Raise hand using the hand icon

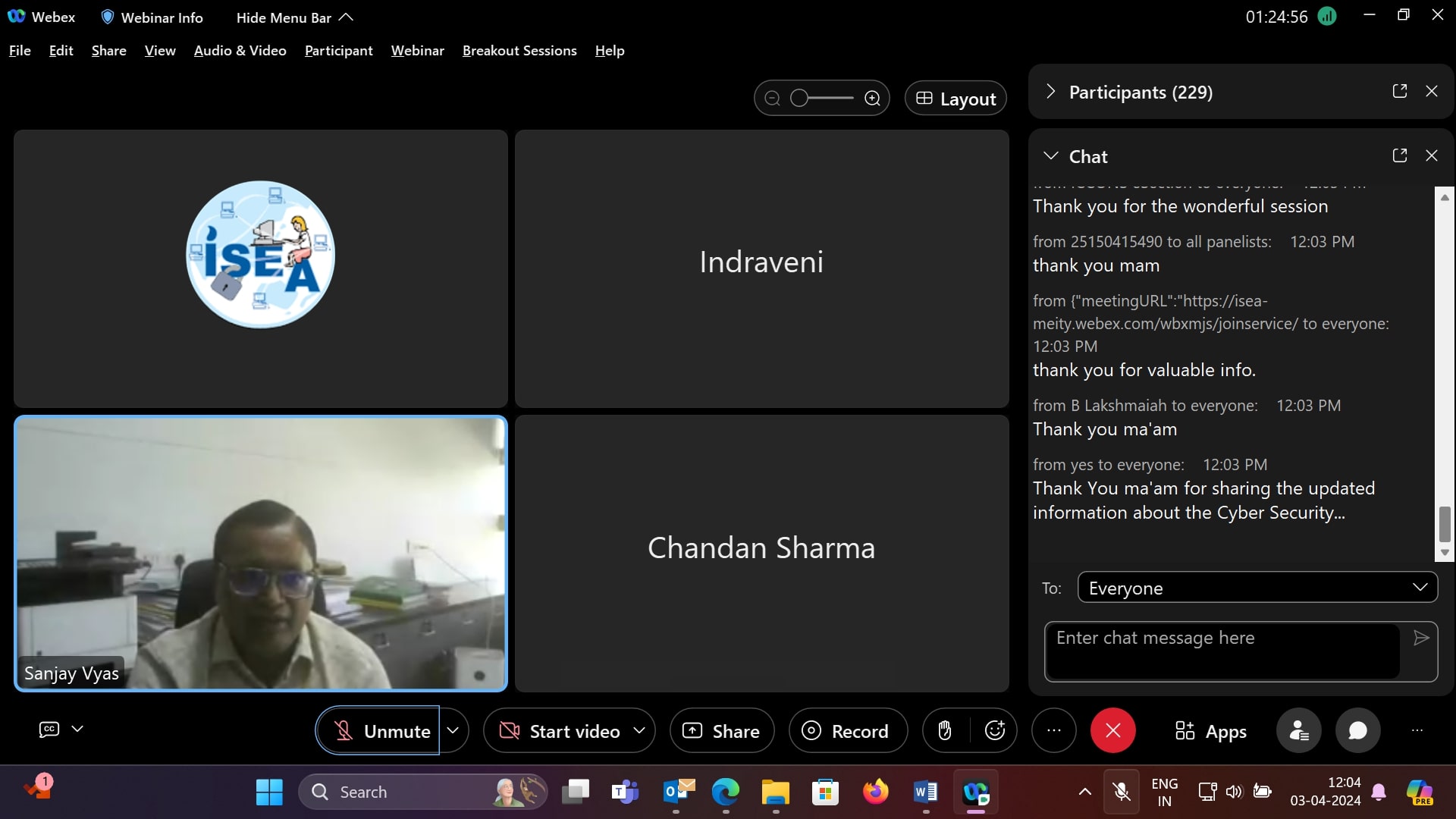tap(944, 731)
